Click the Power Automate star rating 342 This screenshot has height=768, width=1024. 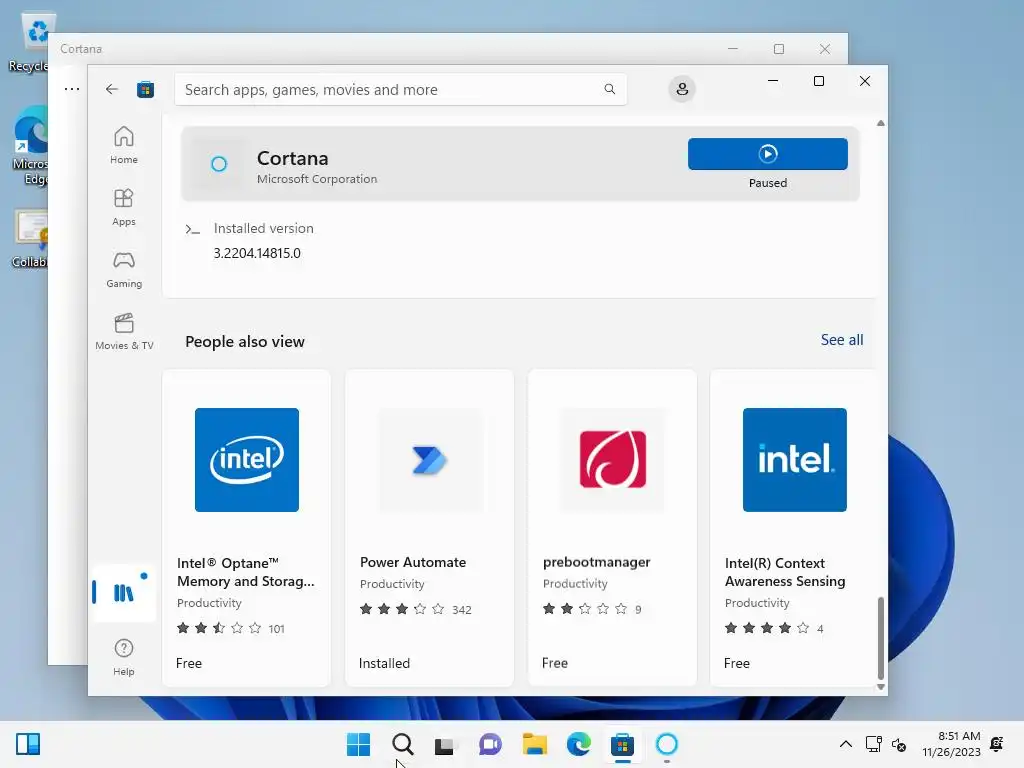click(x=415, y=609)
